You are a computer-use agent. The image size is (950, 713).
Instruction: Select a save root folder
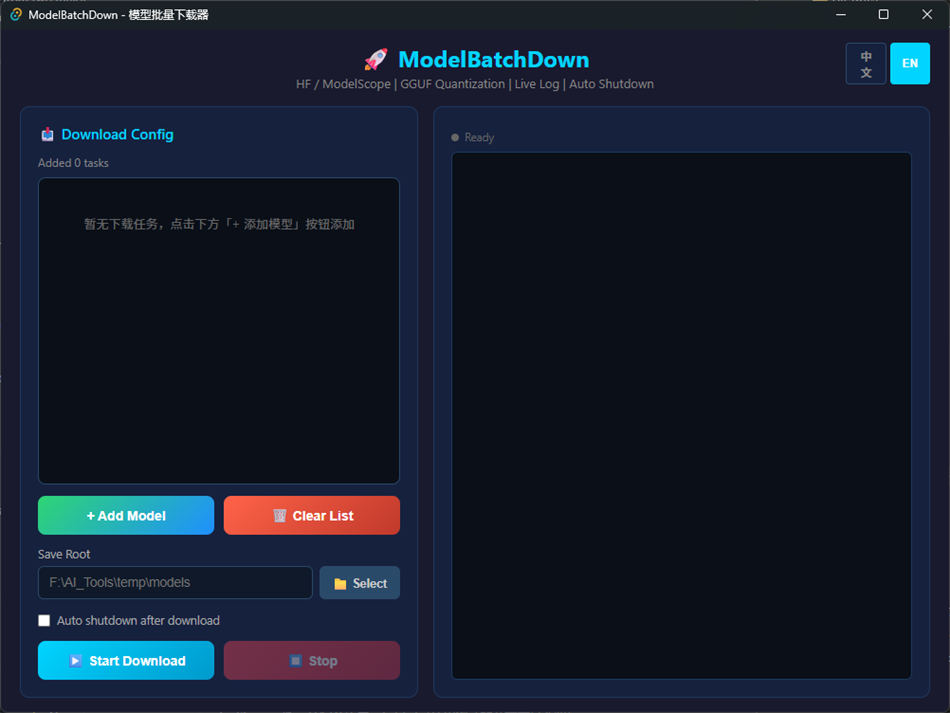[x=359, y=583]
